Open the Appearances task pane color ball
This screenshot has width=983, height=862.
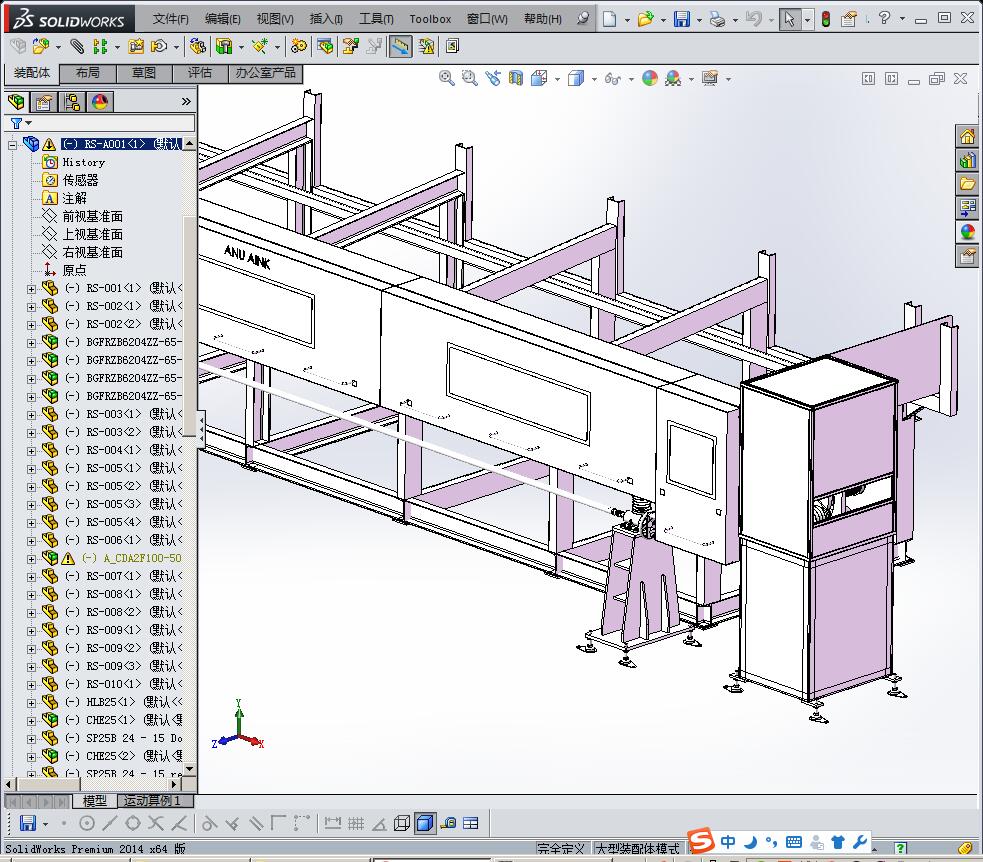click(x=967, y=232)
